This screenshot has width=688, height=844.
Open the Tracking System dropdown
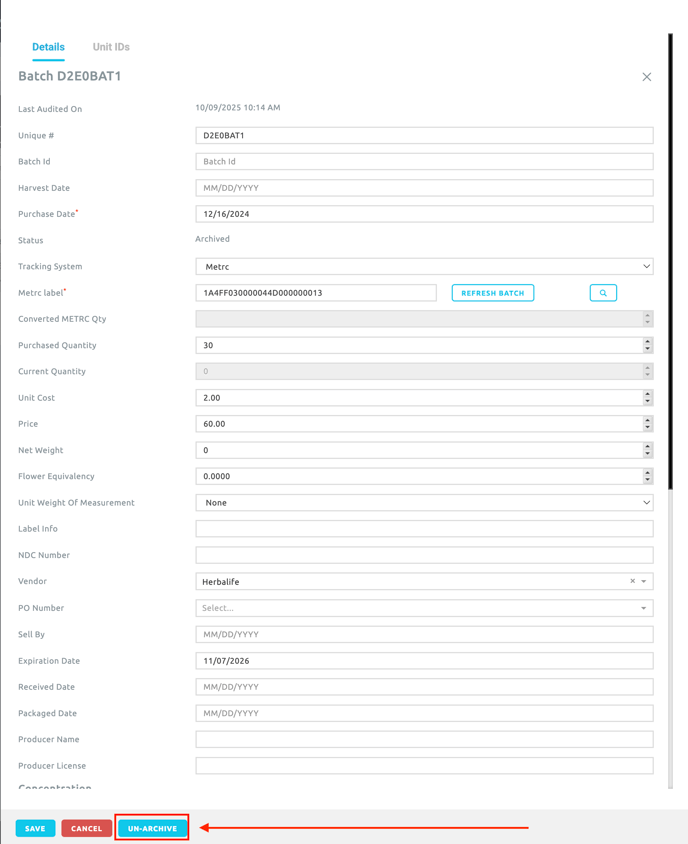tap(424, 267)
